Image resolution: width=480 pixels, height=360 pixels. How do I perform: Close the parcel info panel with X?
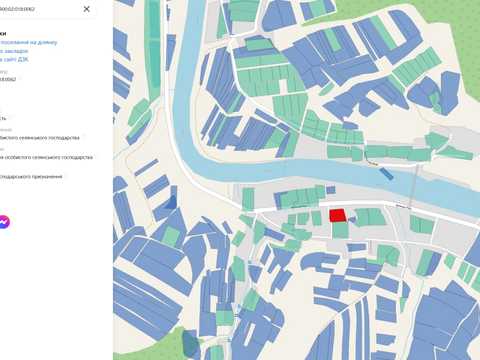click(x=86, y=9)
